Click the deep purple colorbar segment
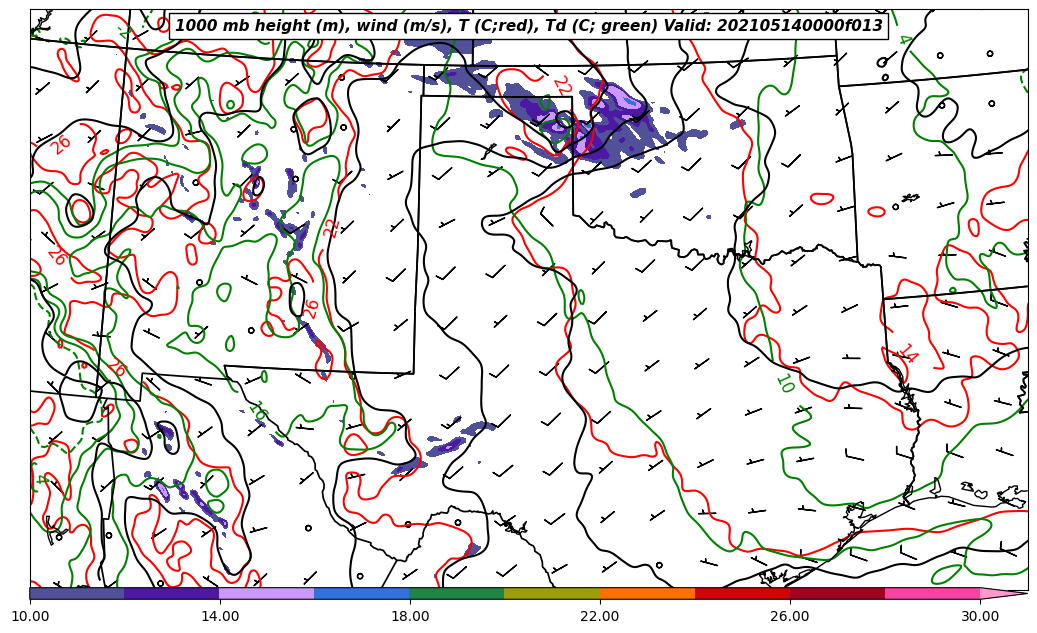Screen dimensions: 1037x633 [x=171, y=593]
